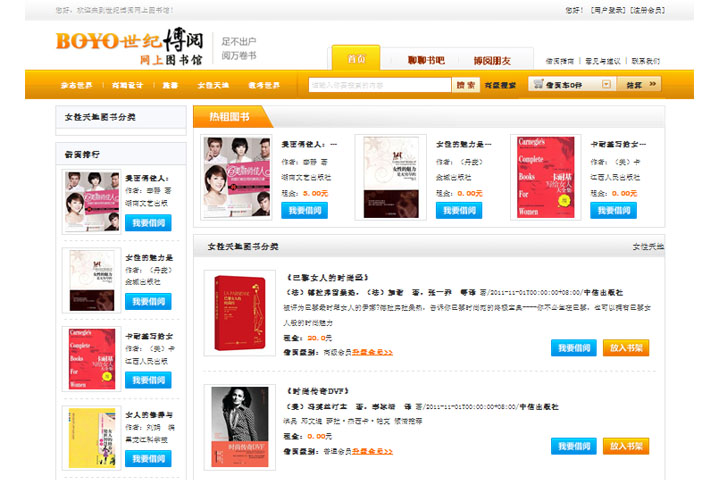Switch to the 首页 tab
The width and height of the screenshot is (720, 480).
(x=356, y=60)
